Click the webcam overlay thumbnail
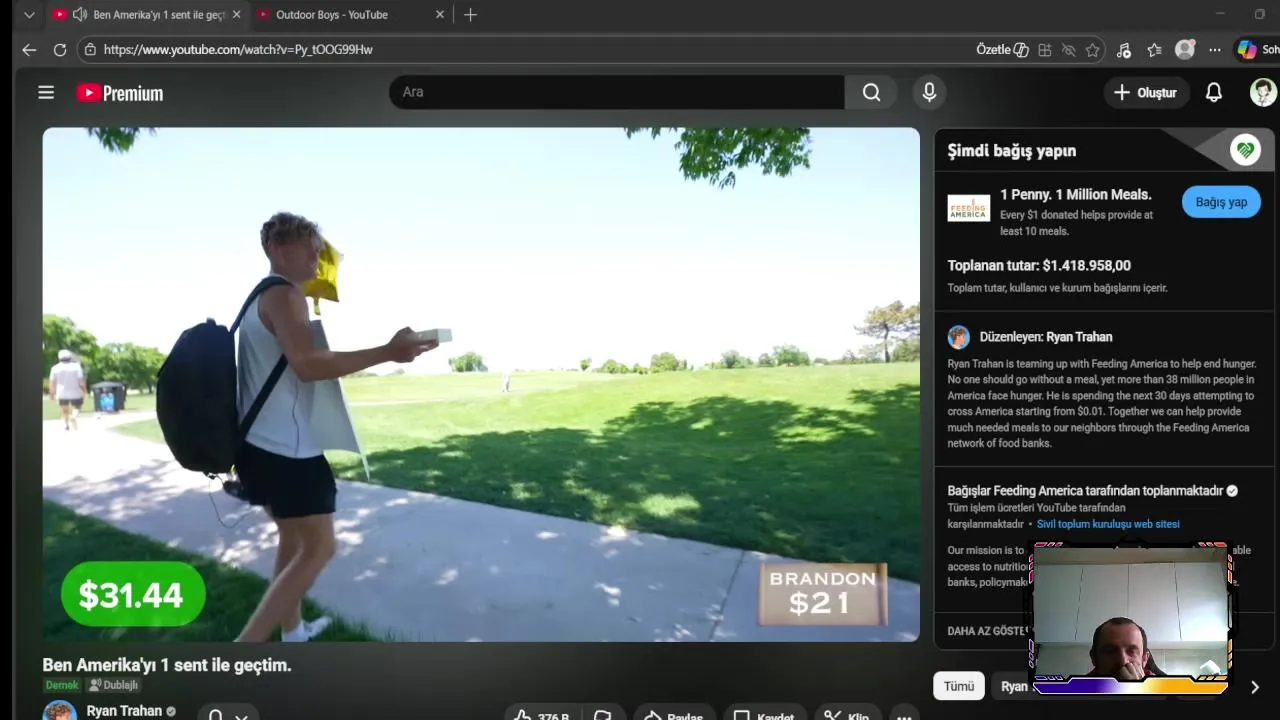 (x=1131, y=618)
